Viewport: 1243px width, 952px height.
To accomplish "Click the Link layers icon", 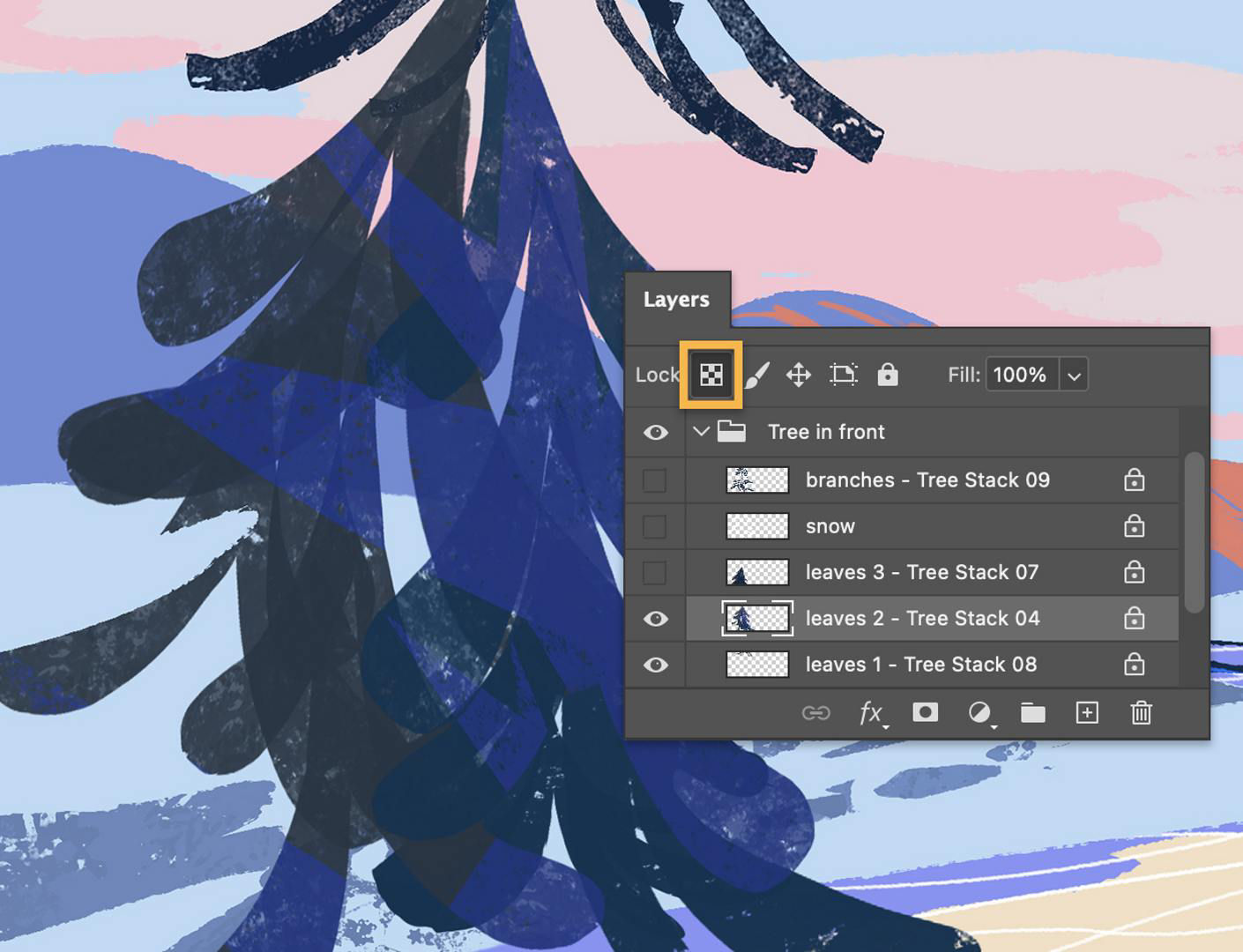I will pyautogui.click(x=816, y=713).
